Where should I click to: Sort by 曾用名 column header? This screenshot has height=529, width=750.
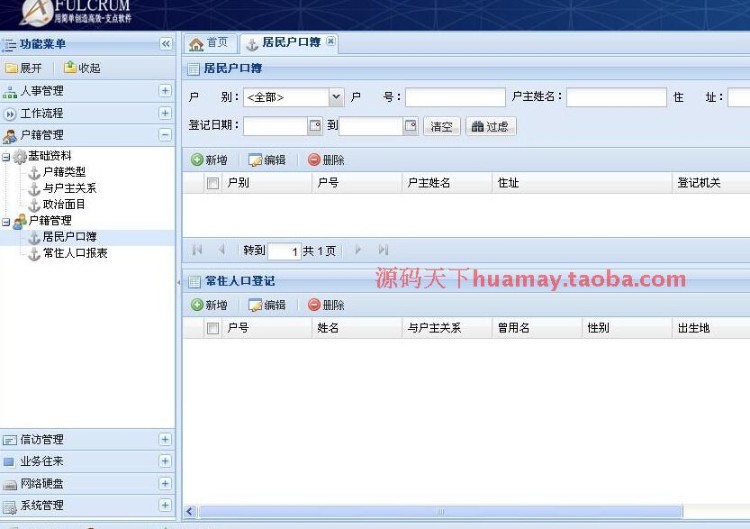click(x=537, y=329)
